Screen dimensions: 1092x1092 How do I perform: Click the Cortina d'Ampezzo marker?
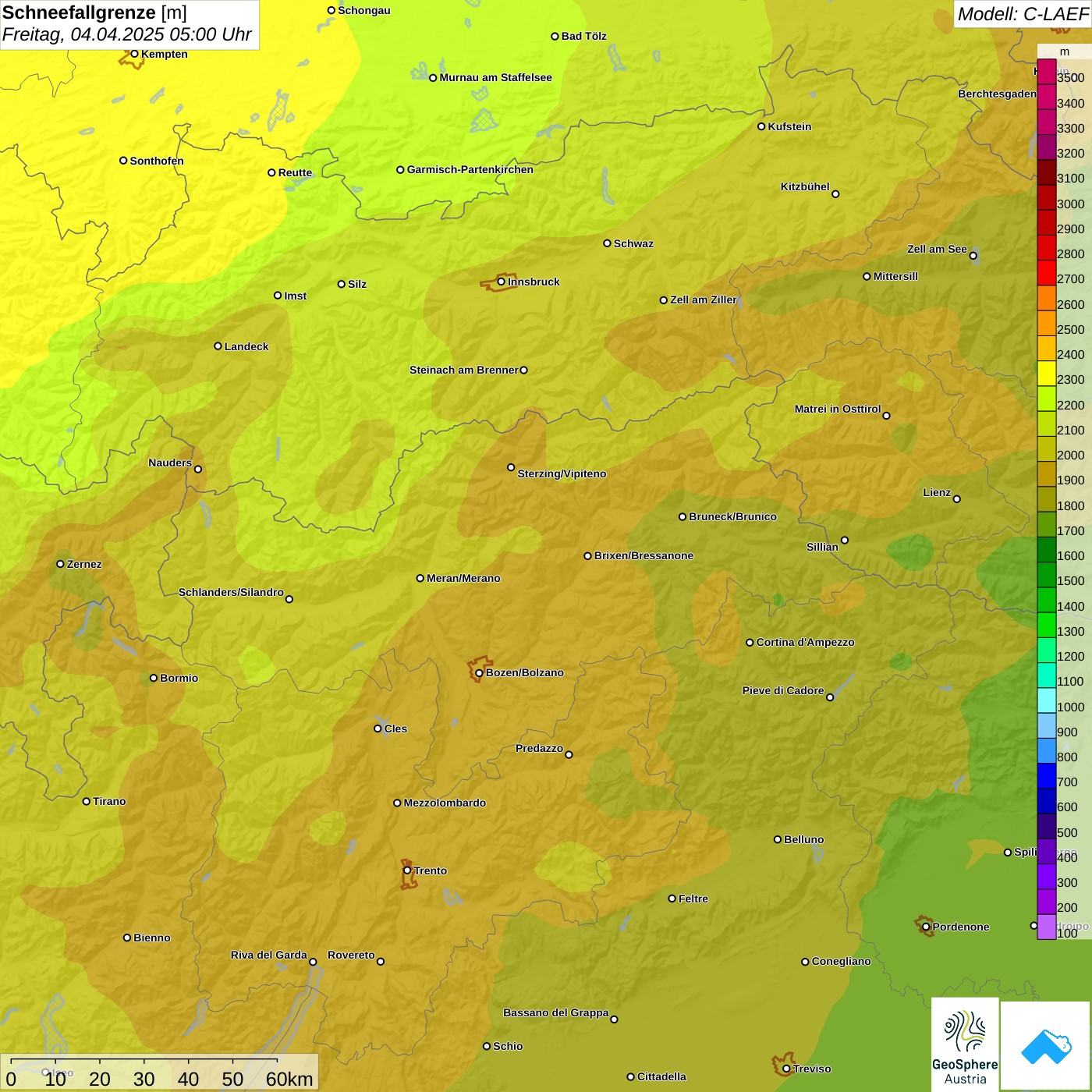point(750,643)
